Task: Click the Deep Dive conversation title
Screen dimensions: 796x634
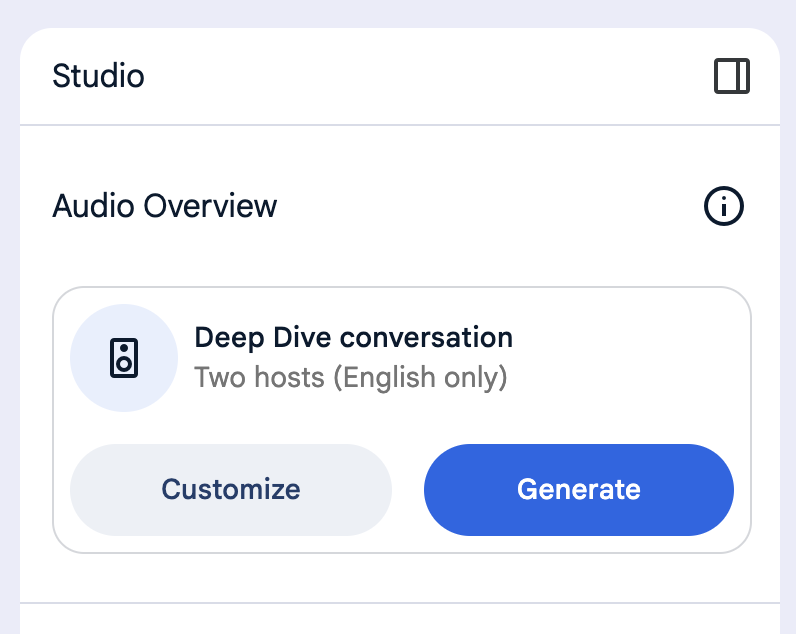Action: (353, 337)
